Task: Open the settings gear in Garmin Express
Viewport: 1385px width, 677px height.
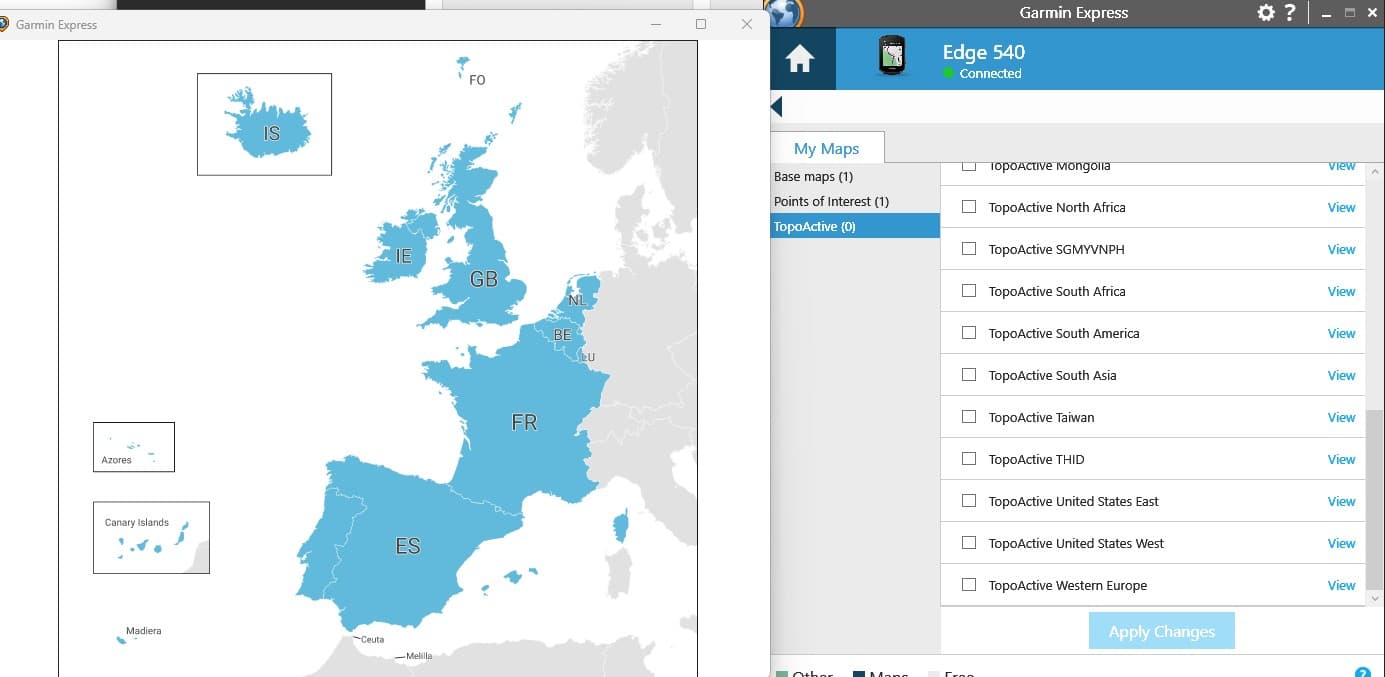Action: pyautogui.click(x=1266, y=13)
